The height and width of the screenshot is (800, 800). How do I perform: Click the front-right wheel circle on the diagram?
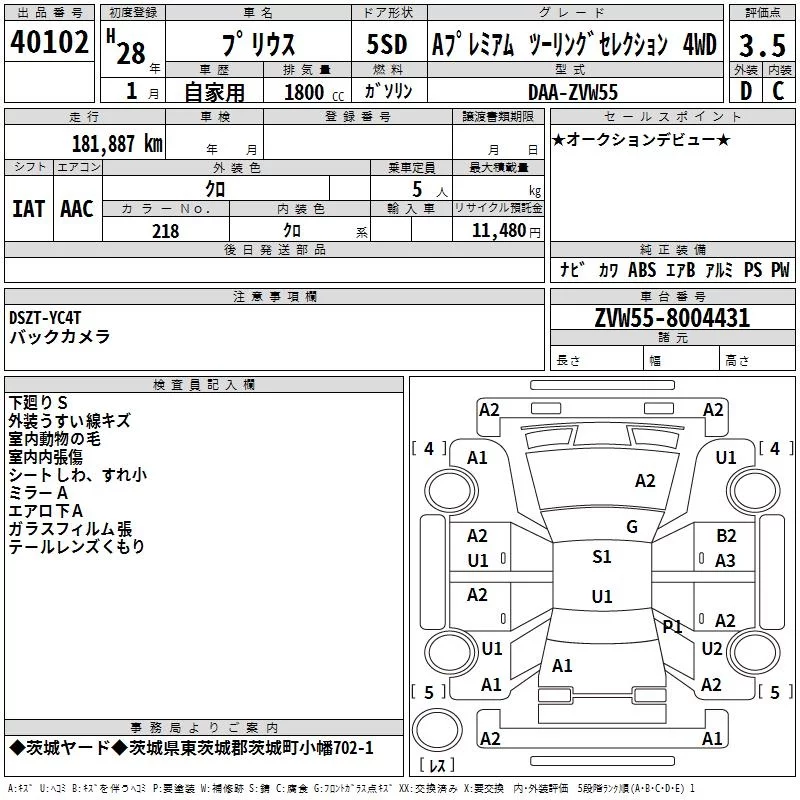click(754, 491)
